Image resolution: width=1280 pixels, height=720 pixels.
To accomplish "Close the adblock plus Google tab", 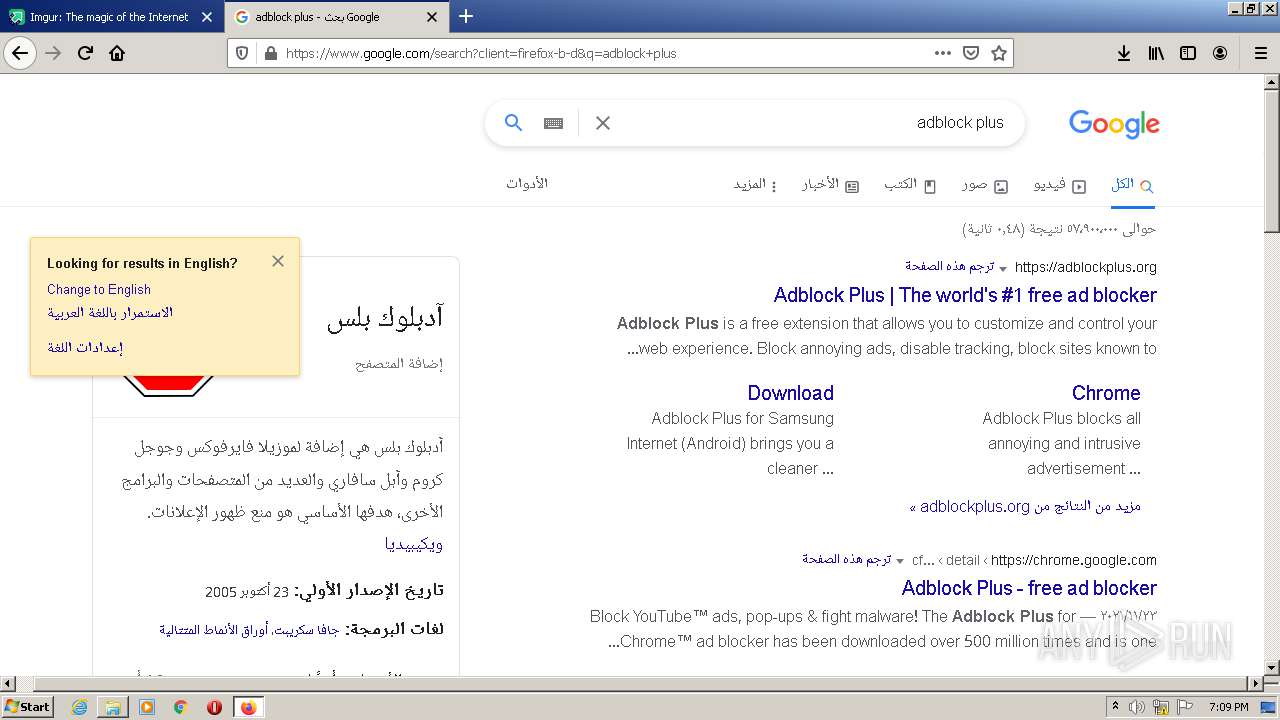I will [x=432, y=17].
